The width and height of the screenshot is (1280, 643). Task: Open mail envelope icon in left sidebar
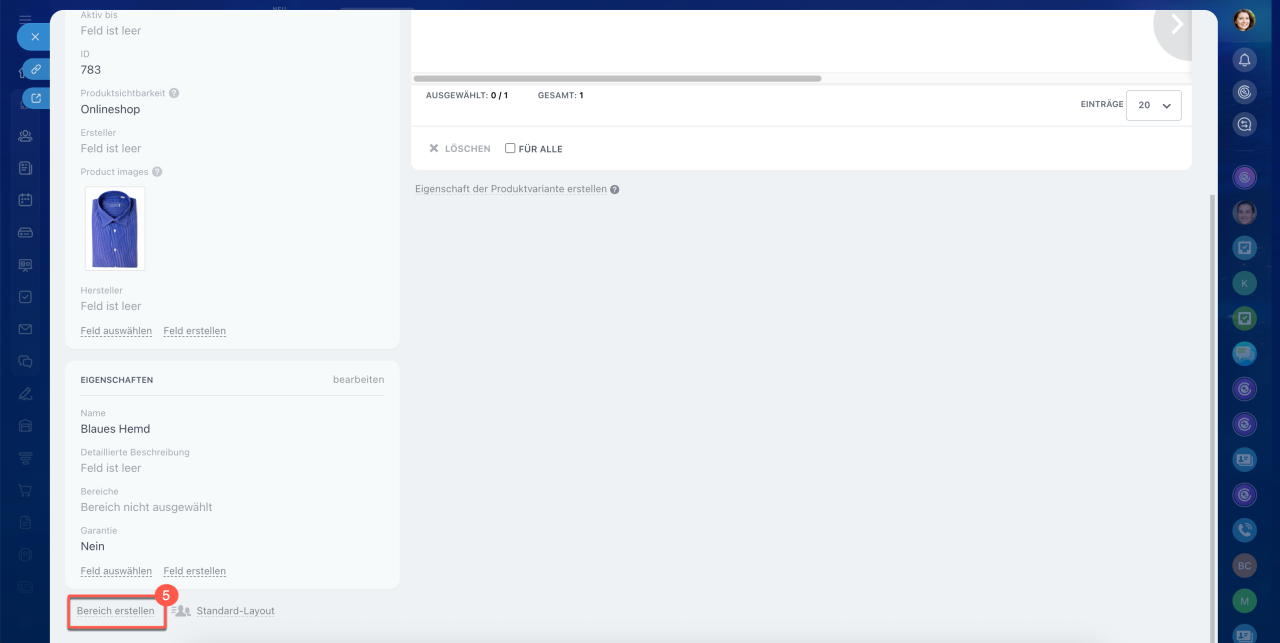(25, 329)
